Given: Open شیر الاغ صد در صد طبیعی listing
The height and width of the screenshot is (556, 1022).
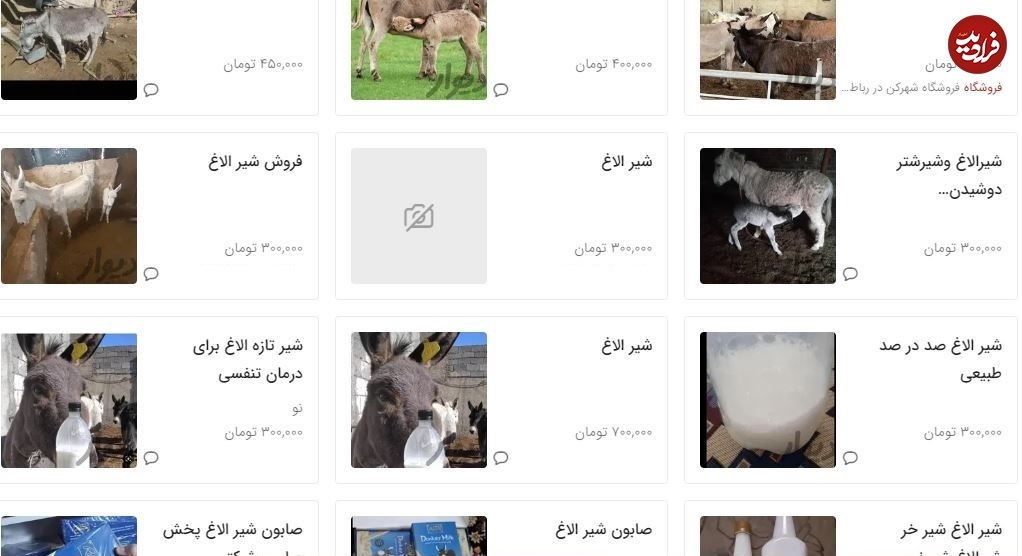Looking at the screenshot, I should tap(941, 360).
